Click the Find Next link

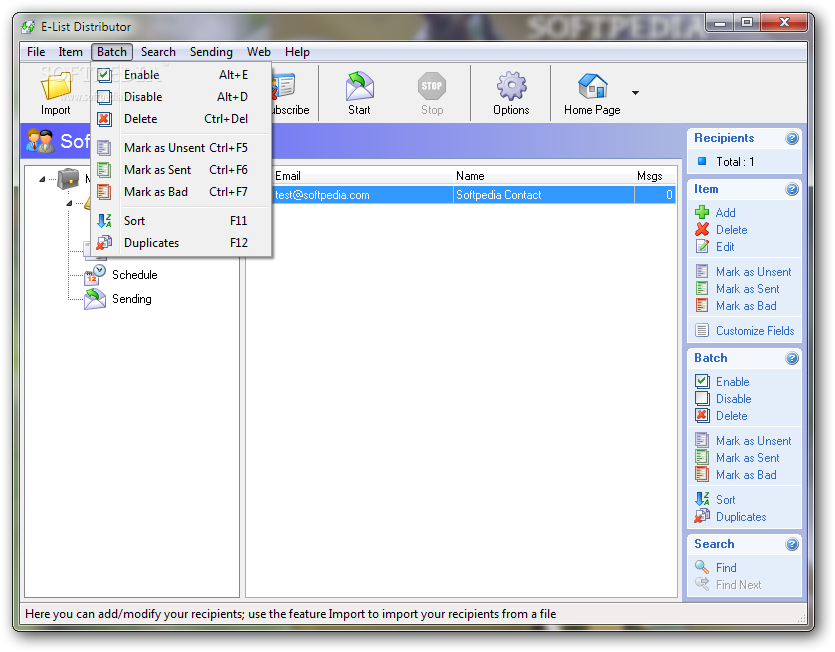click(x=739, y=585)
